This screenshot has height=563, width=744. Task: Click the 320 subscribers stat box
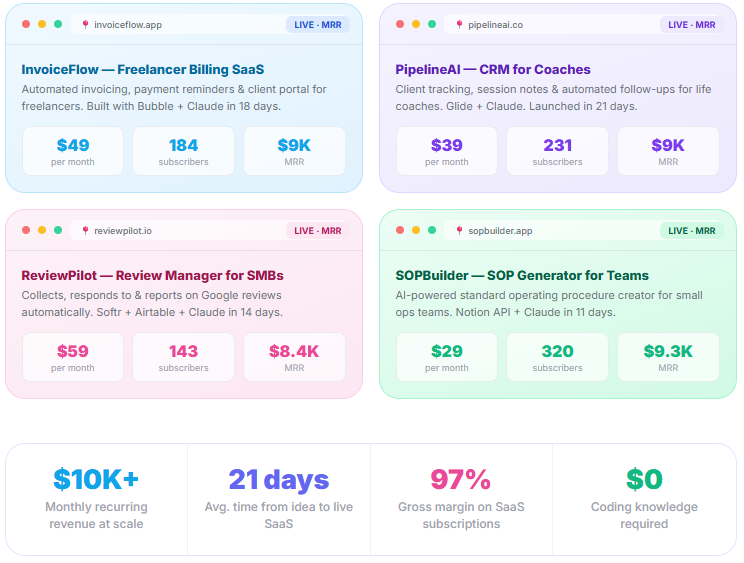[x=558, y=357]
